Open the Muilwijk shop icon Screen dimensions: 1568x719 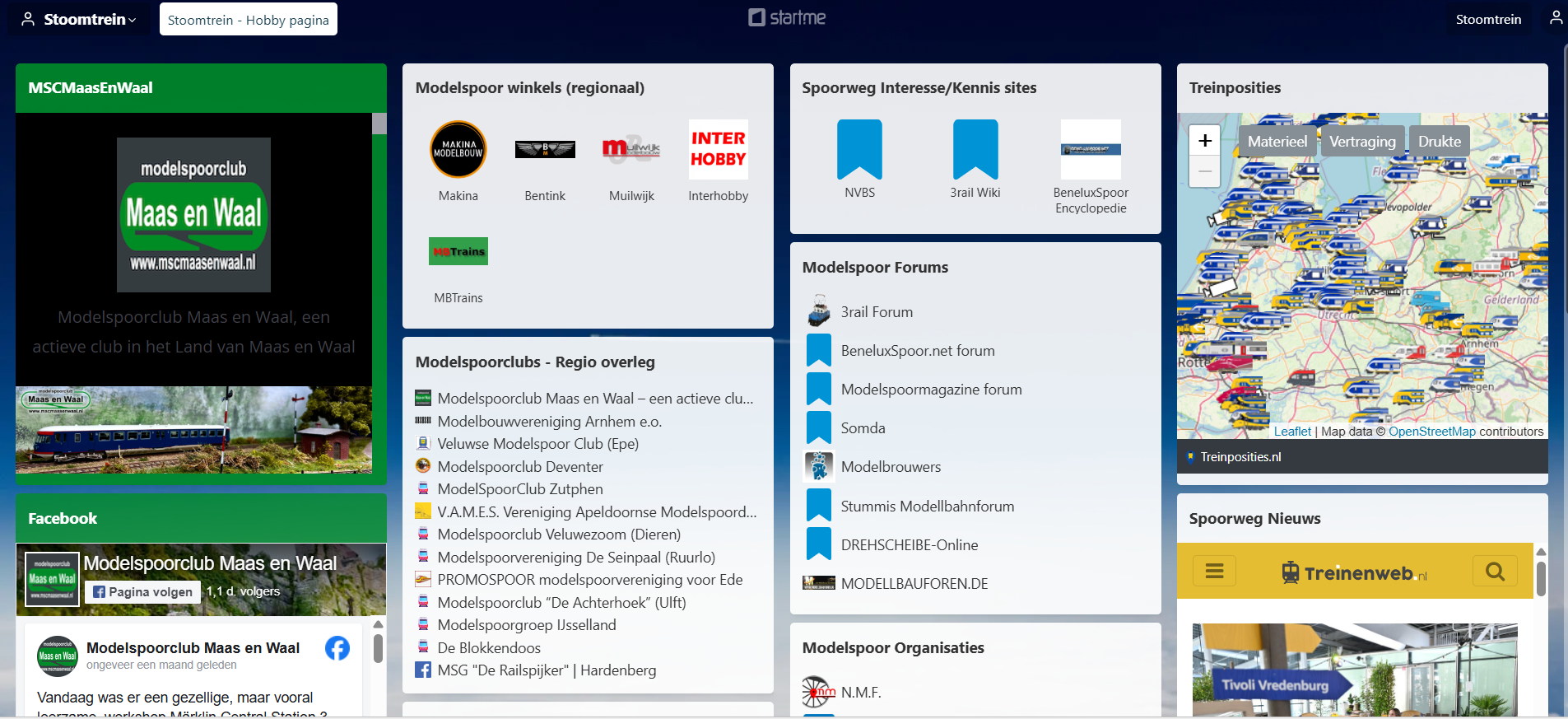pos(631,149)
